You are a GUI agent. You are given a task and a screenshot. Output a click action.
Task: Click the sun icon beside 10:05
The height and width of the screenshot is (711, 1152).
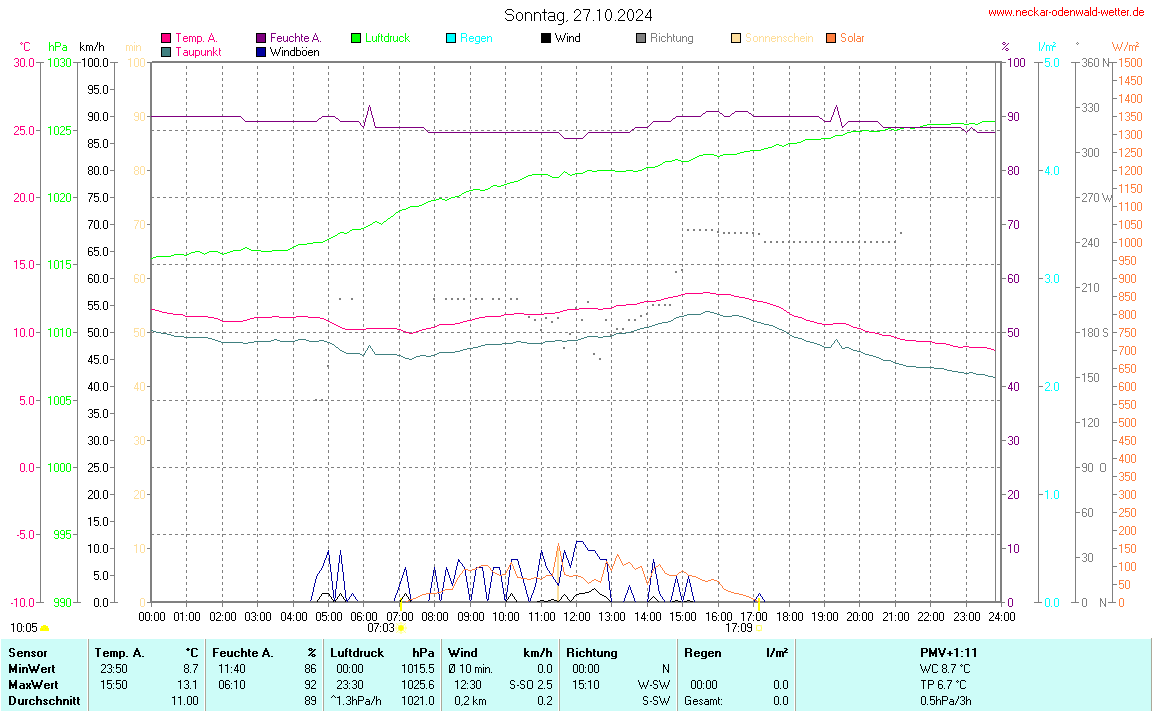tap(44, 628)
